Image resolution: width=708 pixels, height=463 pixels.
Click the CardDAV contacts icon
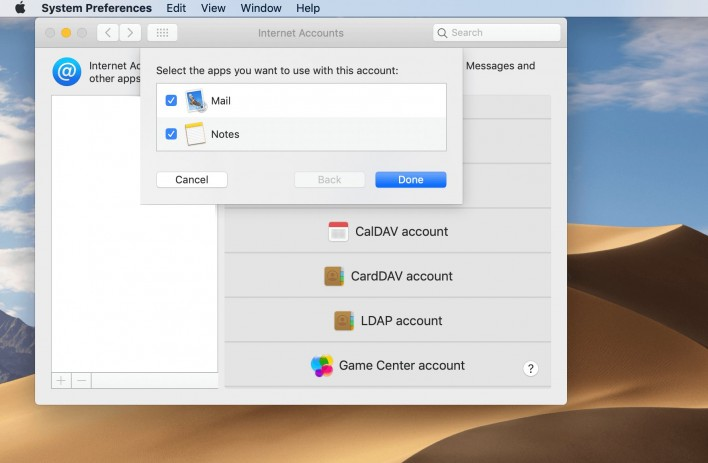334,276
